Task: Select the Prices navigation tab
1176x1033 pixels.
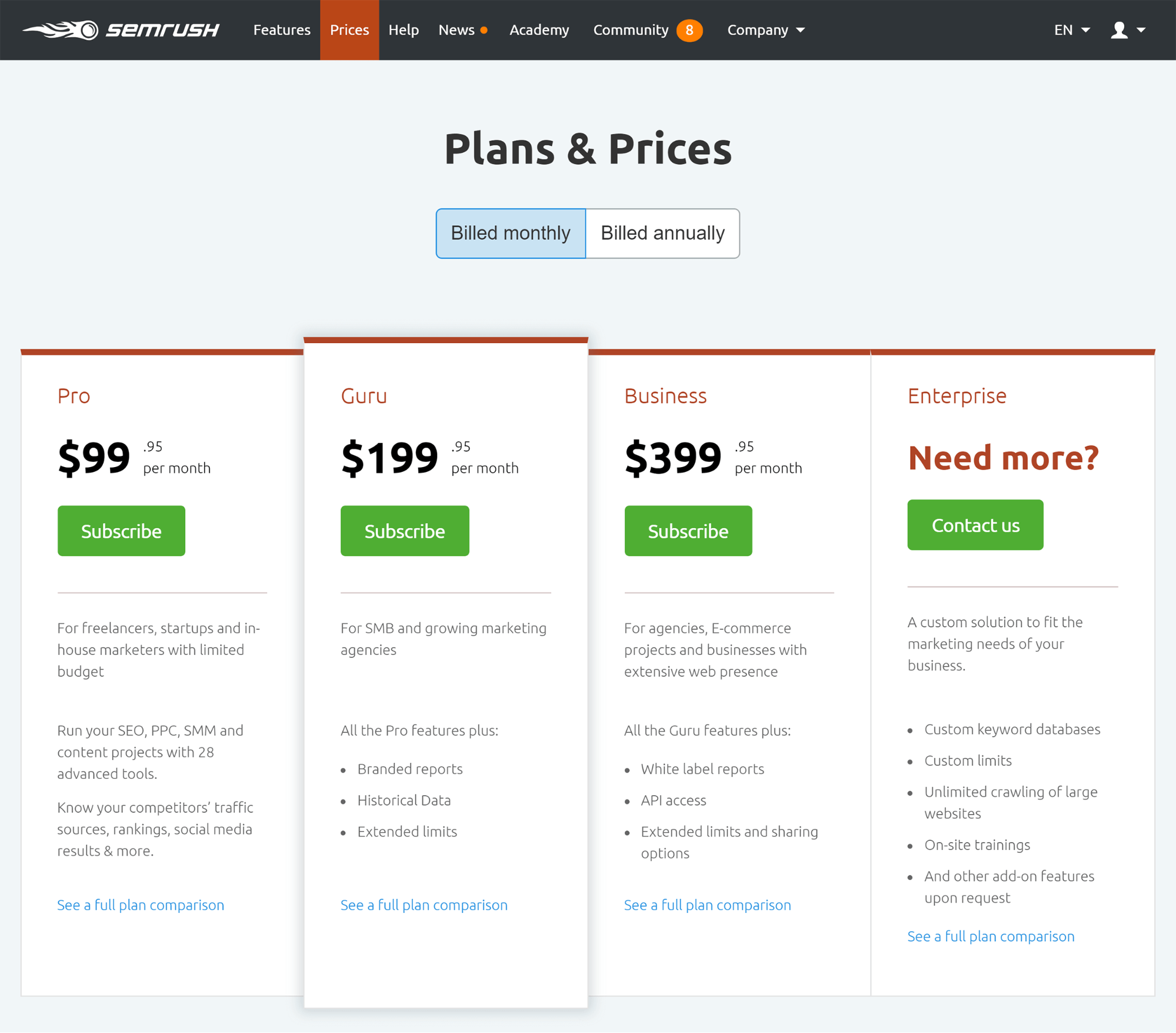Action: coord(349,30)
